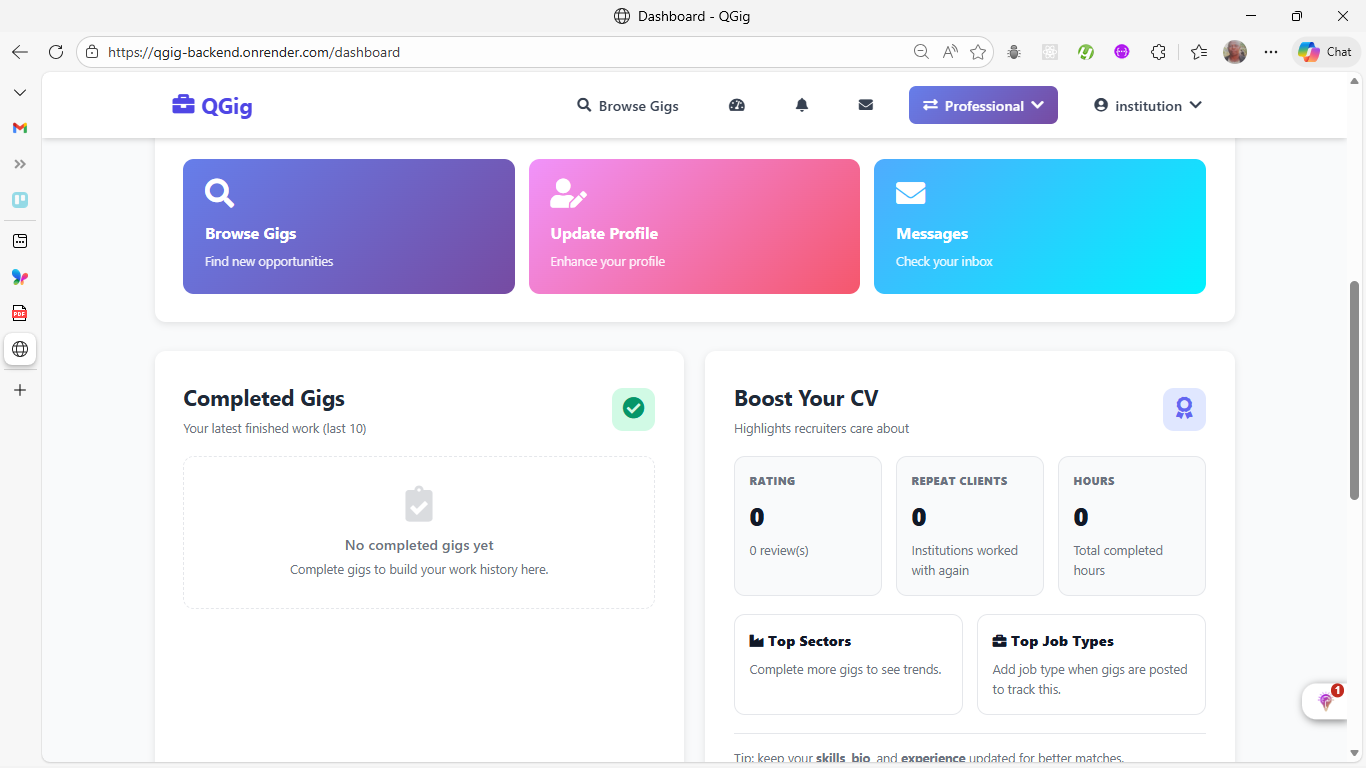Click the floating chat widget with badge

point(1327,701)
